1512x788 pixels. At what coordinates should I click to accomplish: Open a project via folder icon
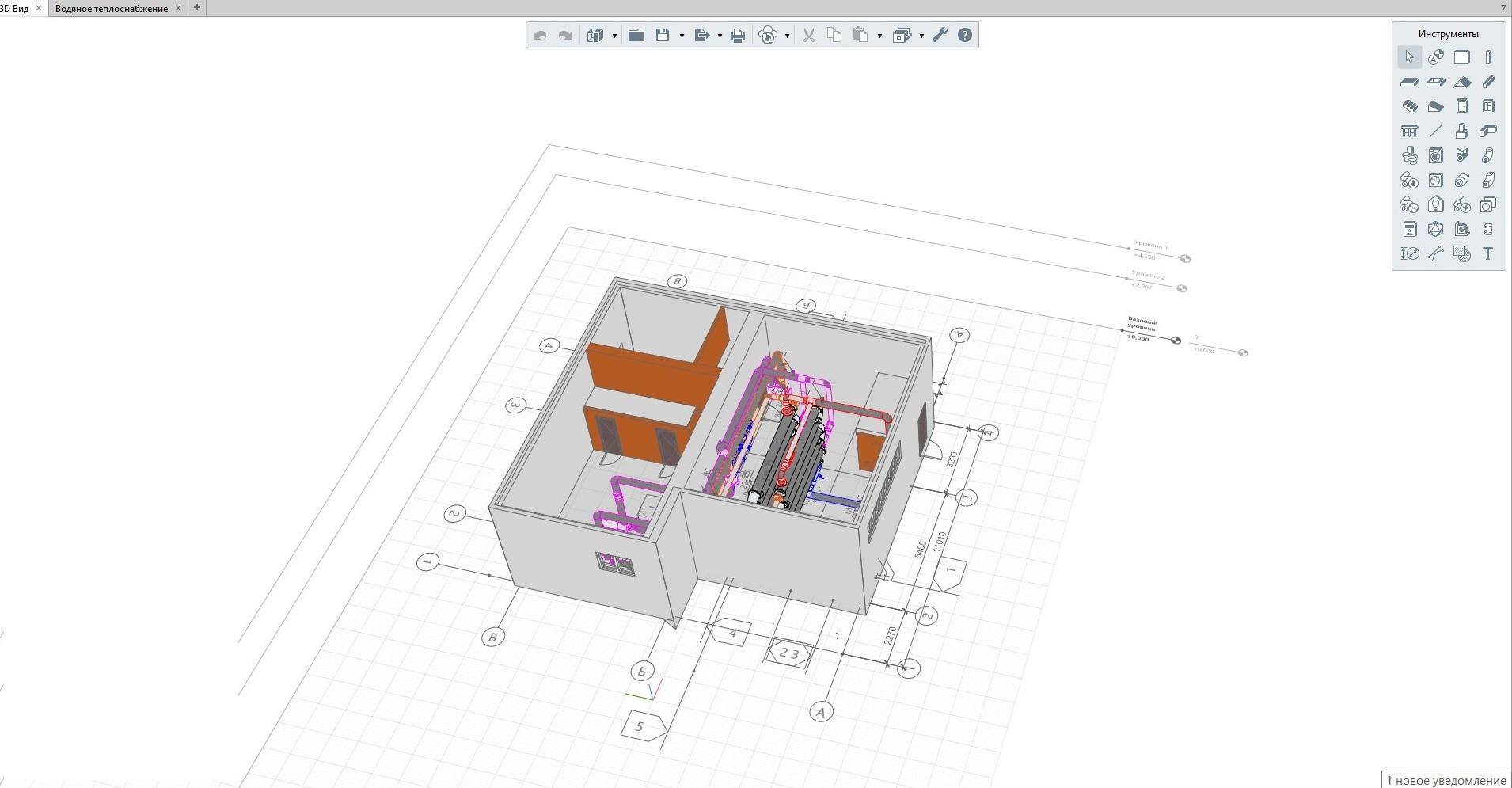[x=636, y=35]
